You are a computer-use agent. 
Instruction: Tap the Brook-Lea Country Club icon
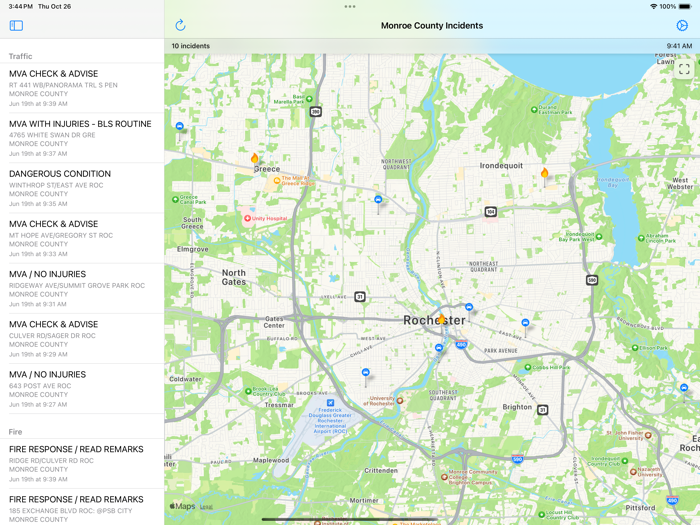tap(248, 391)
